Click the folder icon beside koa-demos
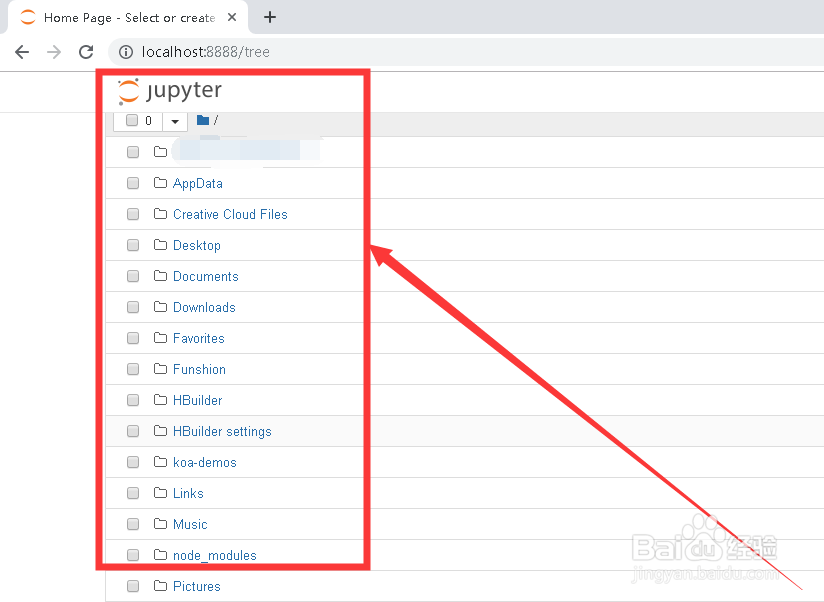 (x=160, y=462)
